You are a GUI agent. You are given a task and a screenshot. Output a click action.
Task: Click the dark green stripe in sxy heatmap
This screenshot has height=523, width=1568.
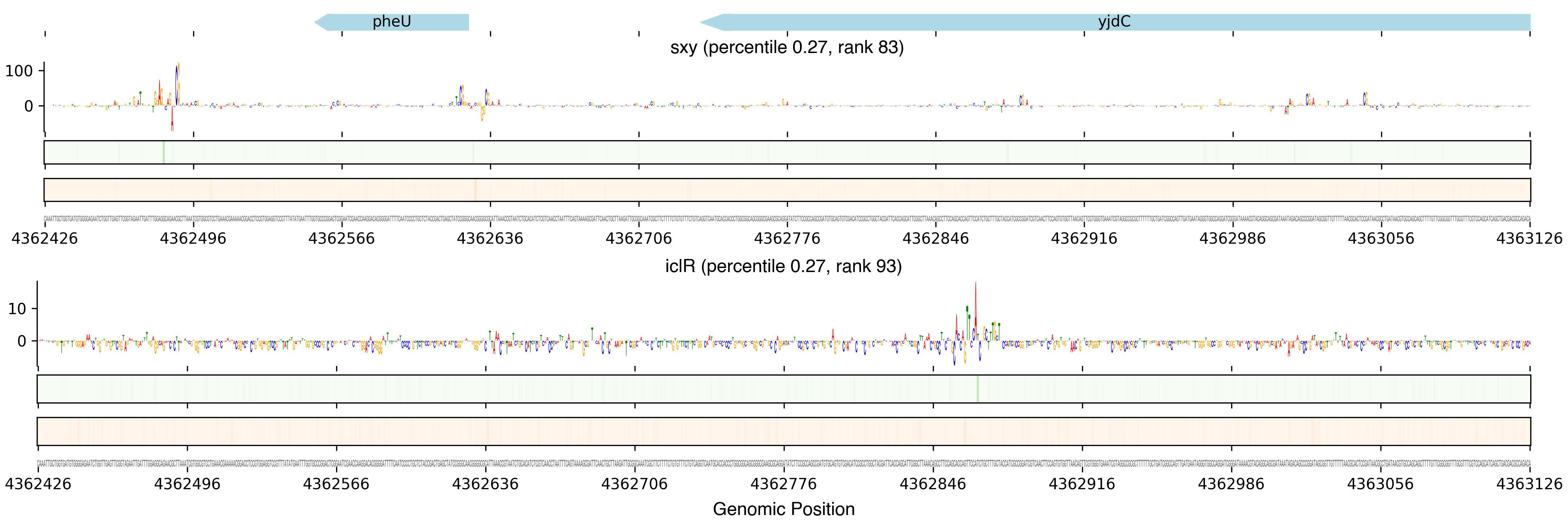[164, 152]
